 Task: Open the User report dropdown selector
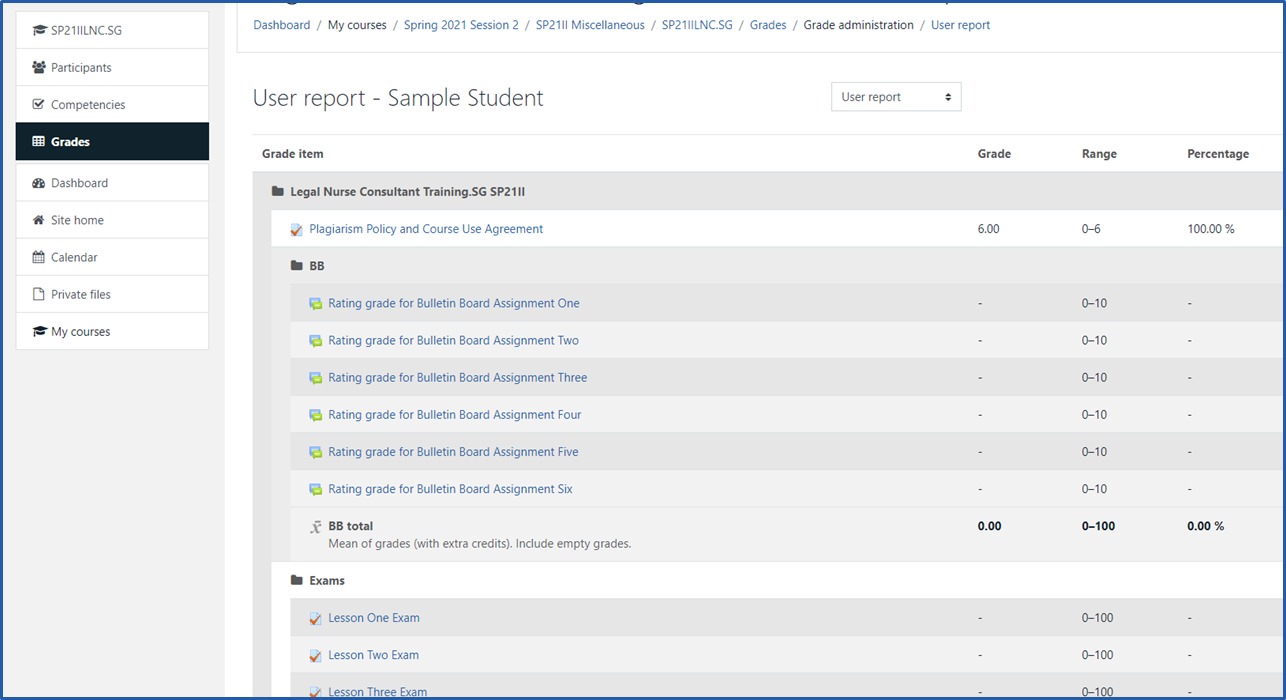[x=896, y=97]
